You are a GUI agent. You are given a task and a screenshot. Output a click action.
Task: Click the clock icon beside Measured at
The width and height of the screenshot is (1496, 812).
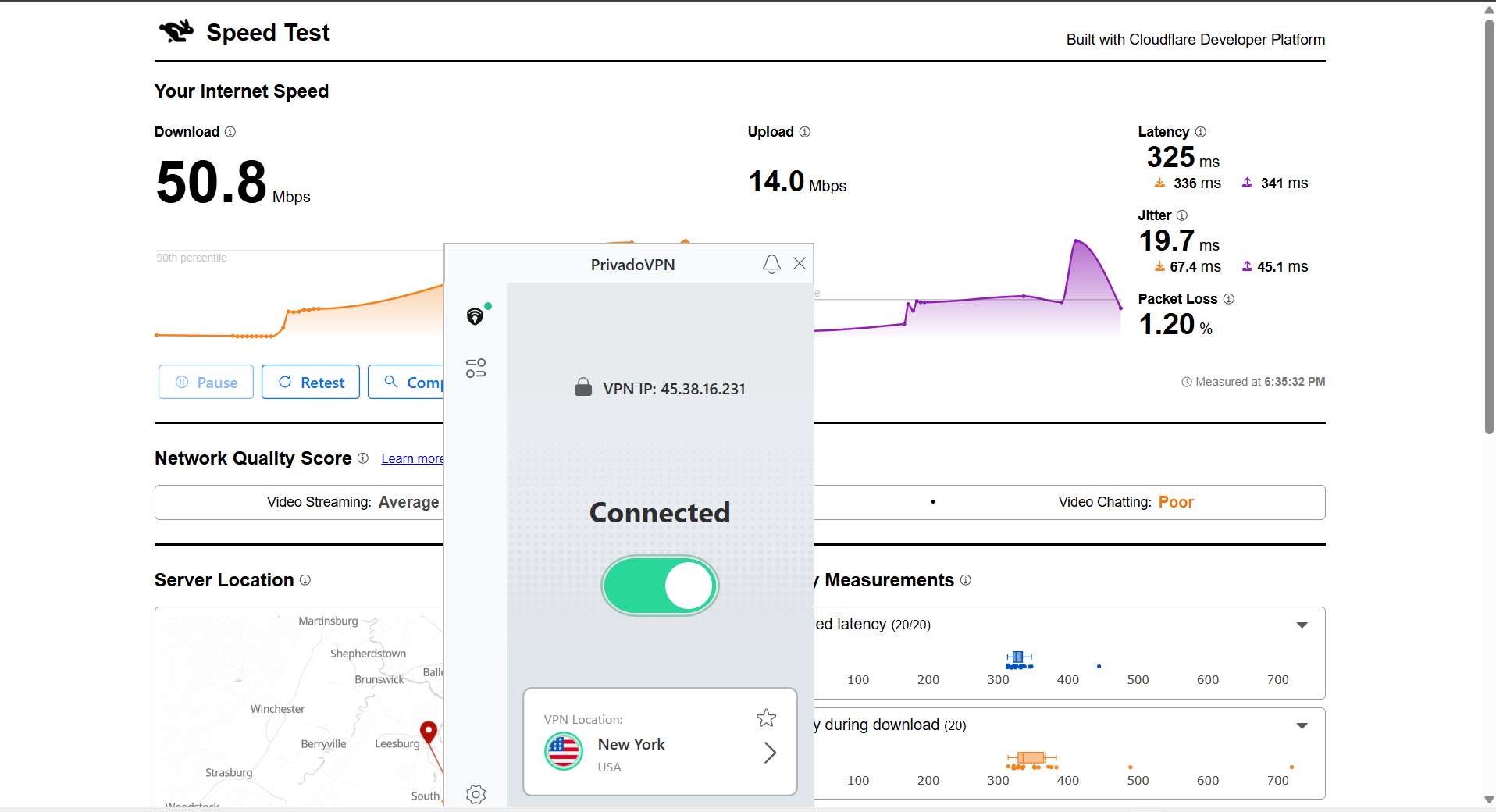point(1187,382)
